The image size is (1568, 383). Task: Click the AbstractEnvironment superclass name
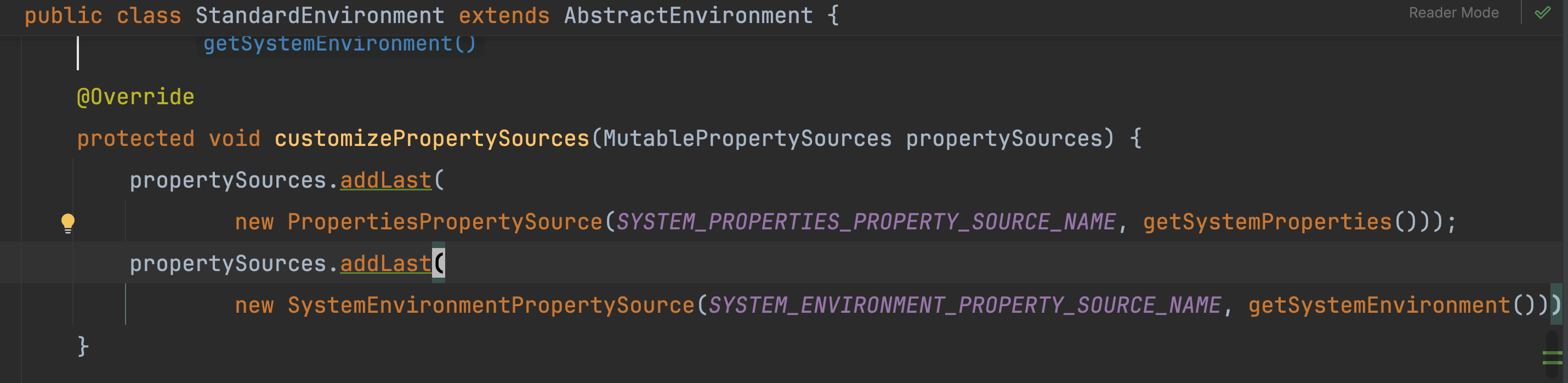pos(689,15)
